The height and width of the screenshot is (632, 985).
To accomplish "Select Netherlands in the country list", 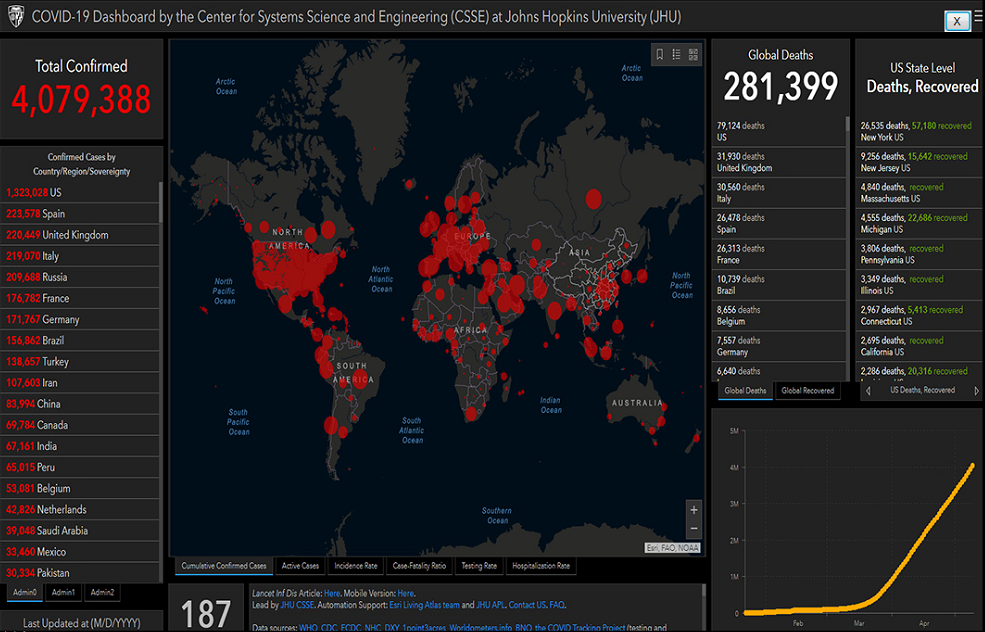I will coord(80,509).
